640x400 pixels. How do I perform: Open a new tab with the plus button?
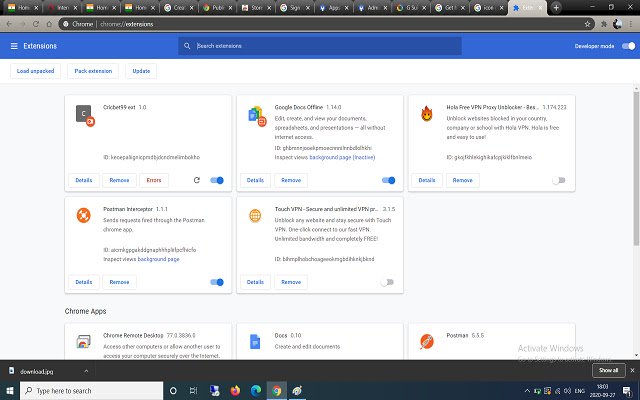coord(556,8)
